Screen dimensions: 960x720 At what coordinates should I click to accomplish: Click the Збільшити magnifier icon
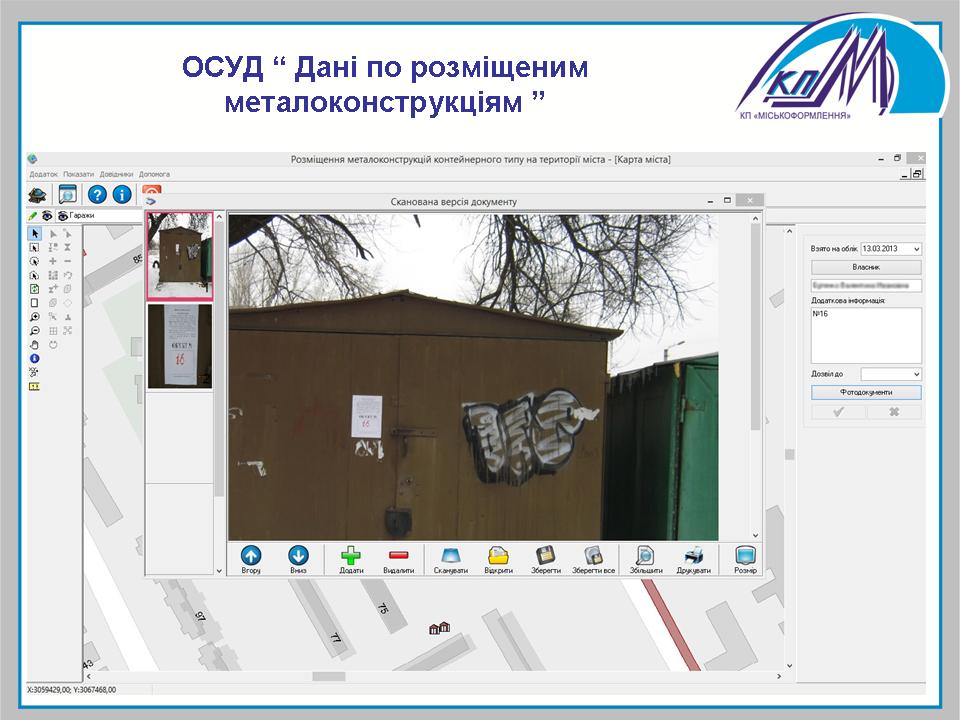coord(645,557)
